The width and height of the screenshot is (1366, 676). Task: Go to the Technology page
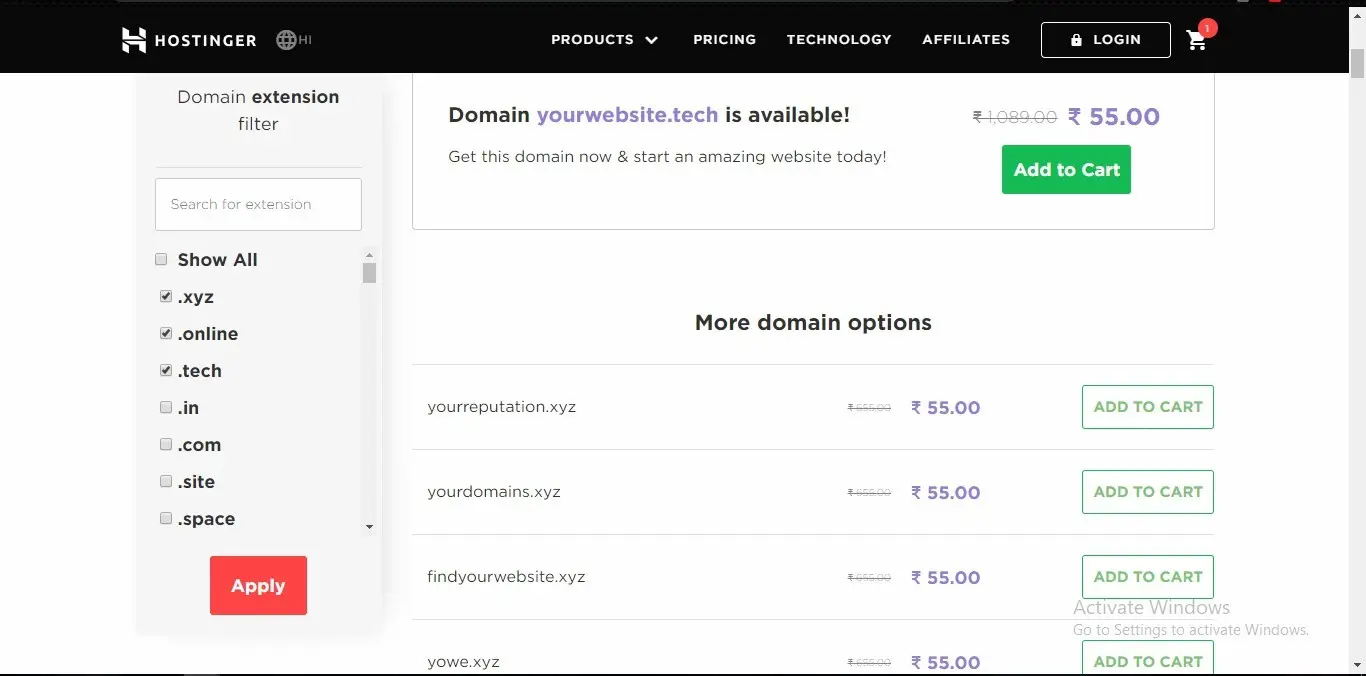839,40
